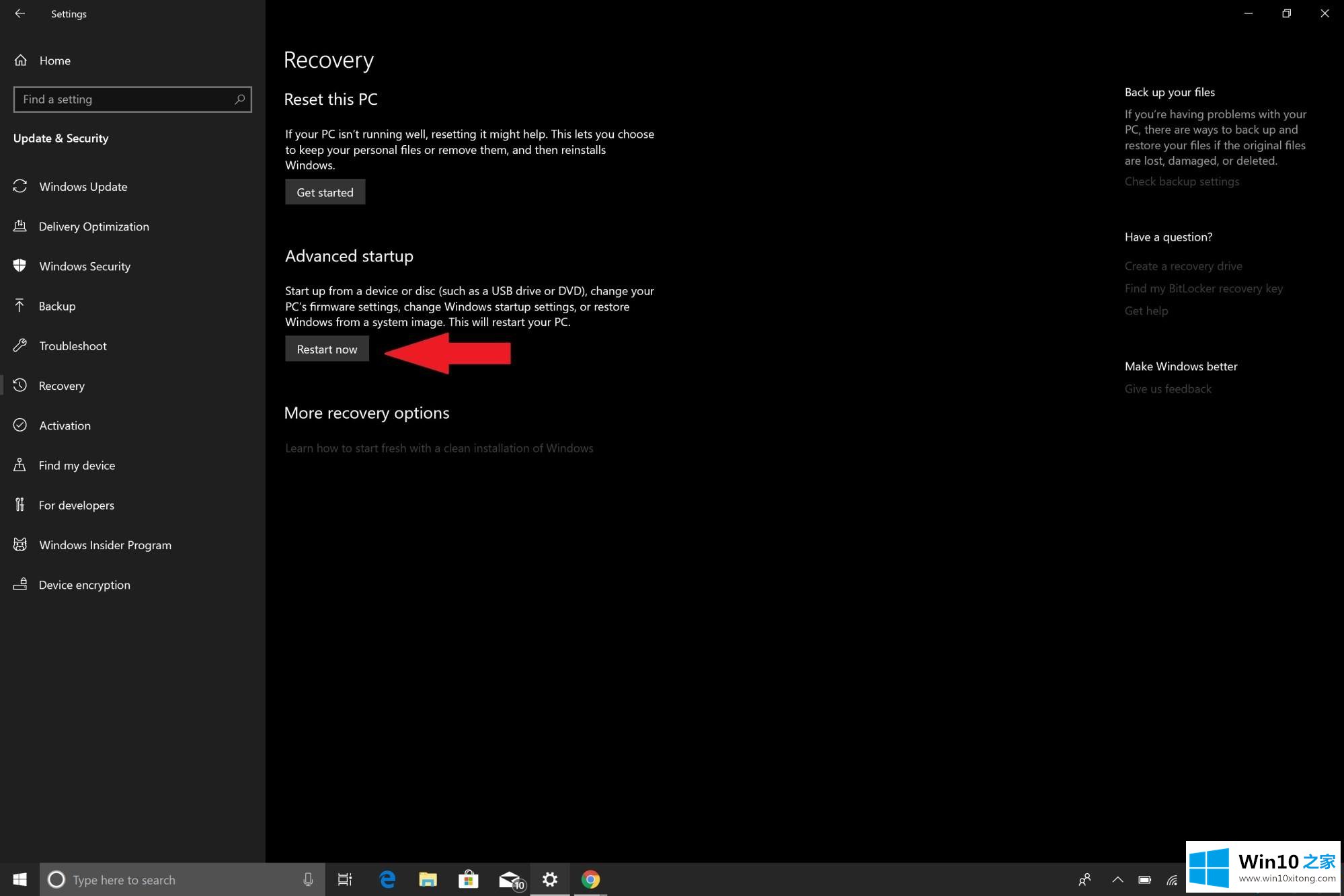Click Find my BitLocker recovery key
1344x896 pixels.
pyautogui.click(x=1204, y=288)
